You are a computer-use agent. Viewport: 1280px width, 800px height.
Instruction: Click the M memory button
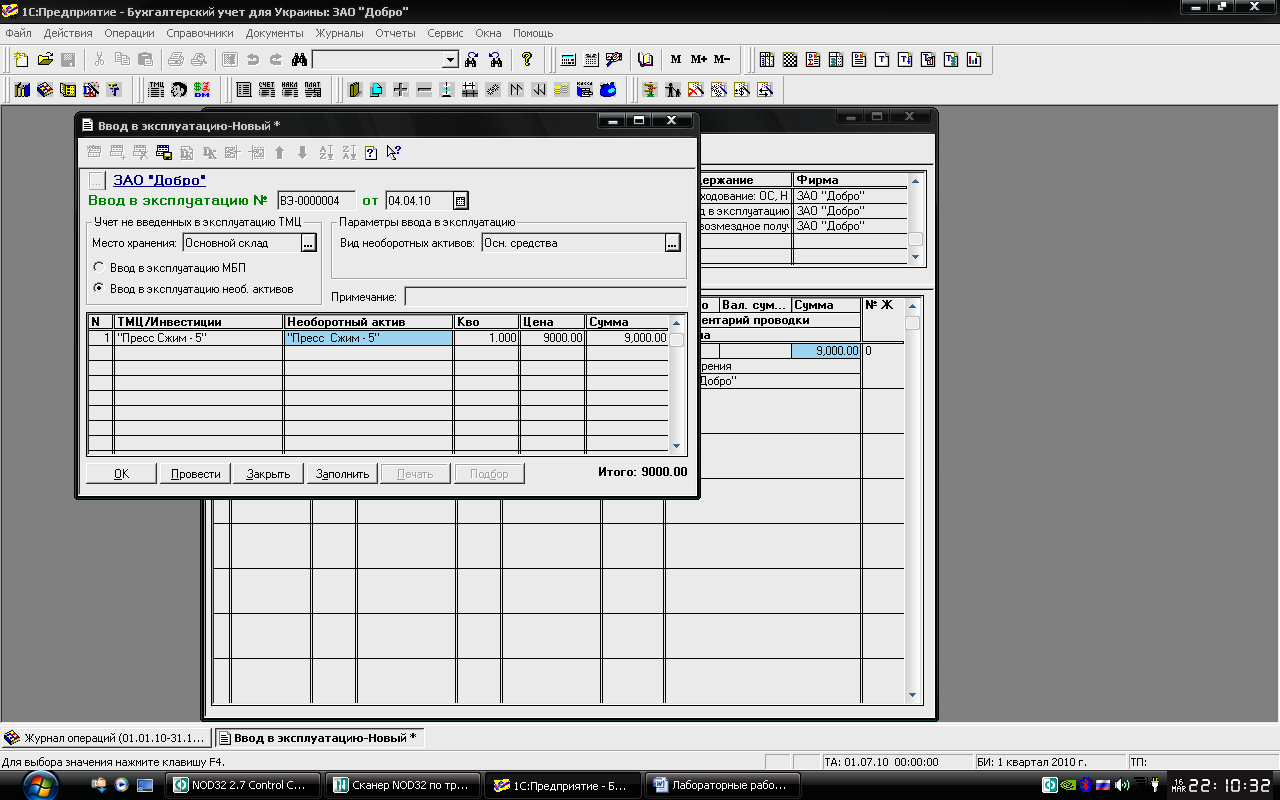coord(676,59)
